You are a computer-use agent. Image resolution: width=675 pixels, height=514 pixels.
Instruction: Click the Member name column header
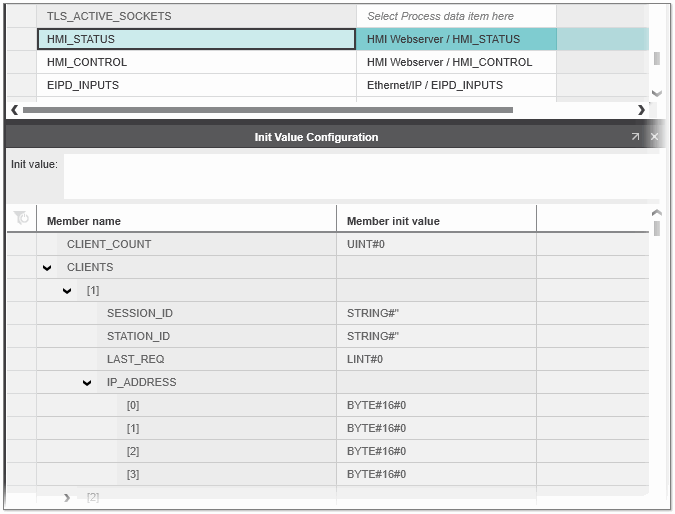coord(186,221)
